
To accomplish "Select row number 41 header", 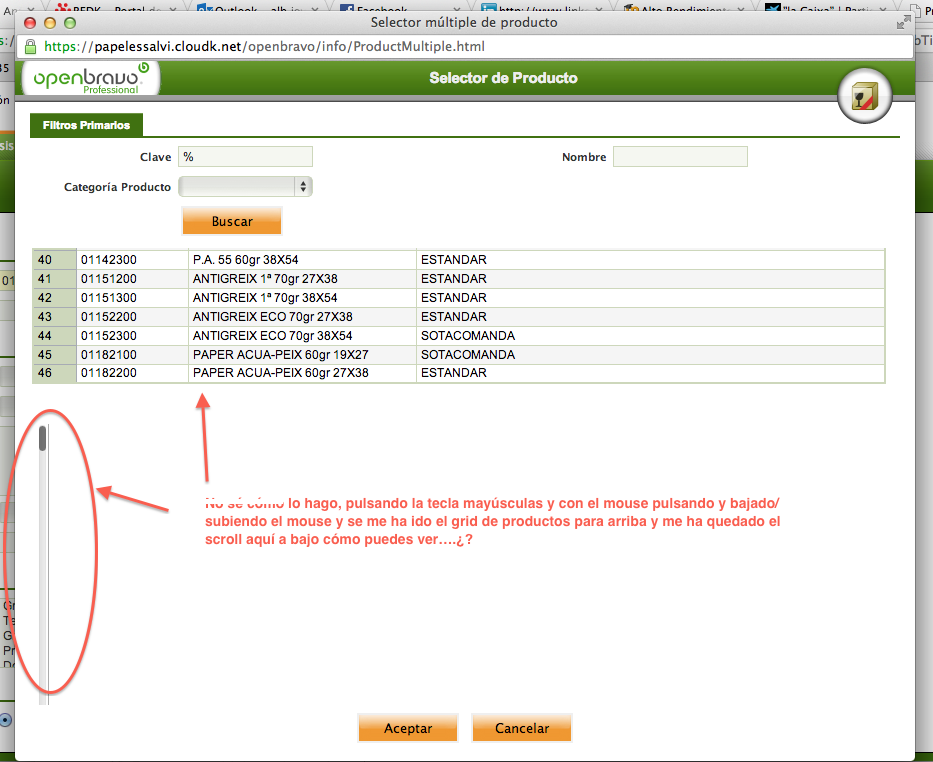I will coord(54,279).
